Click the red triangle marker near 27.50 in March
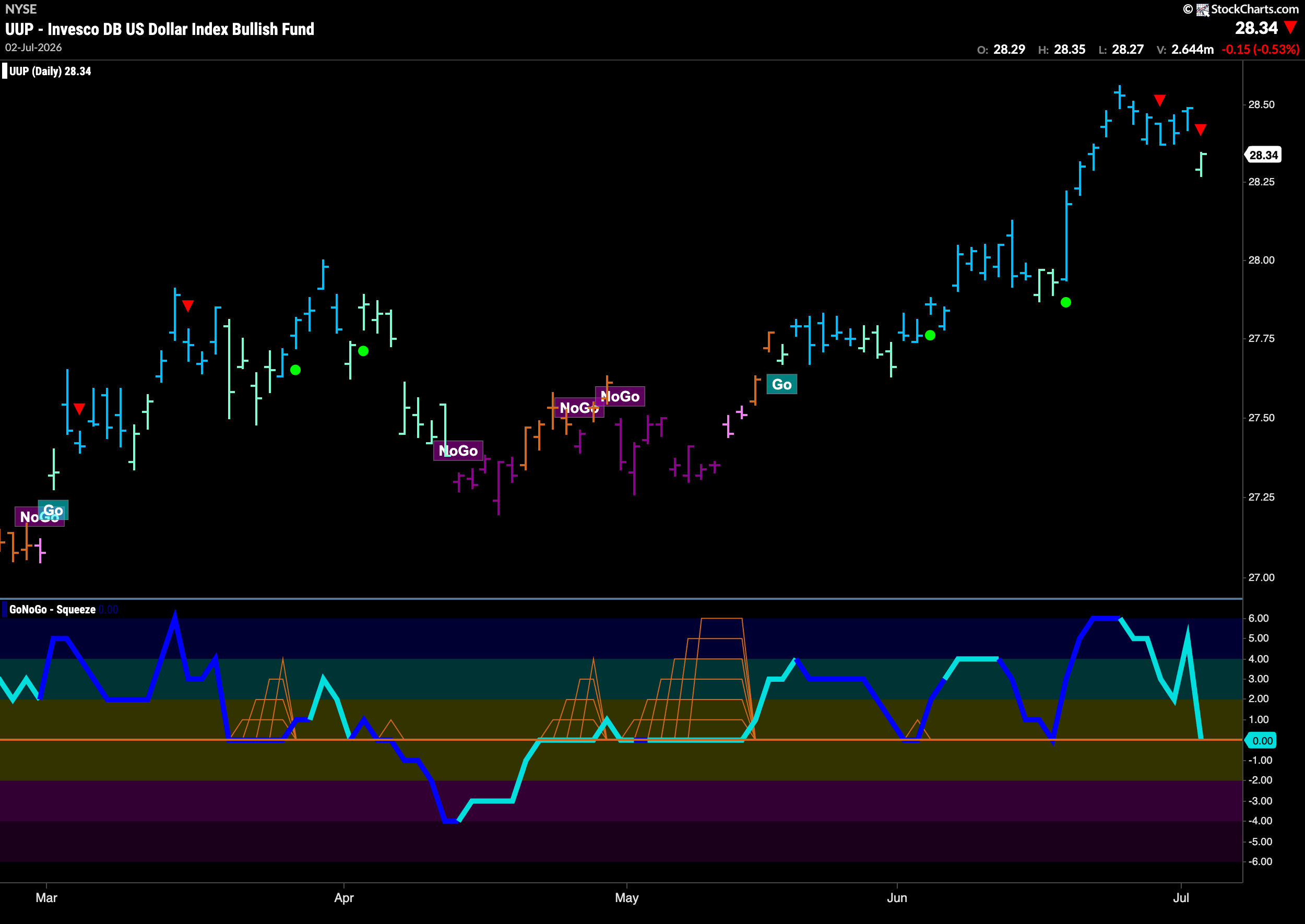 click(79, 409)
